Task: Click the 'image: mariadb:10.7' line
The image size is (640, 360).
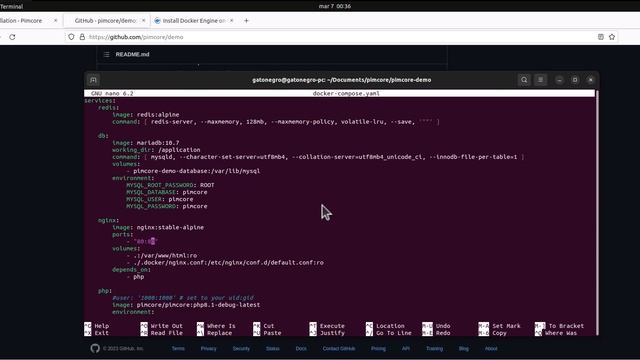Action: click(x=146, y=143)
